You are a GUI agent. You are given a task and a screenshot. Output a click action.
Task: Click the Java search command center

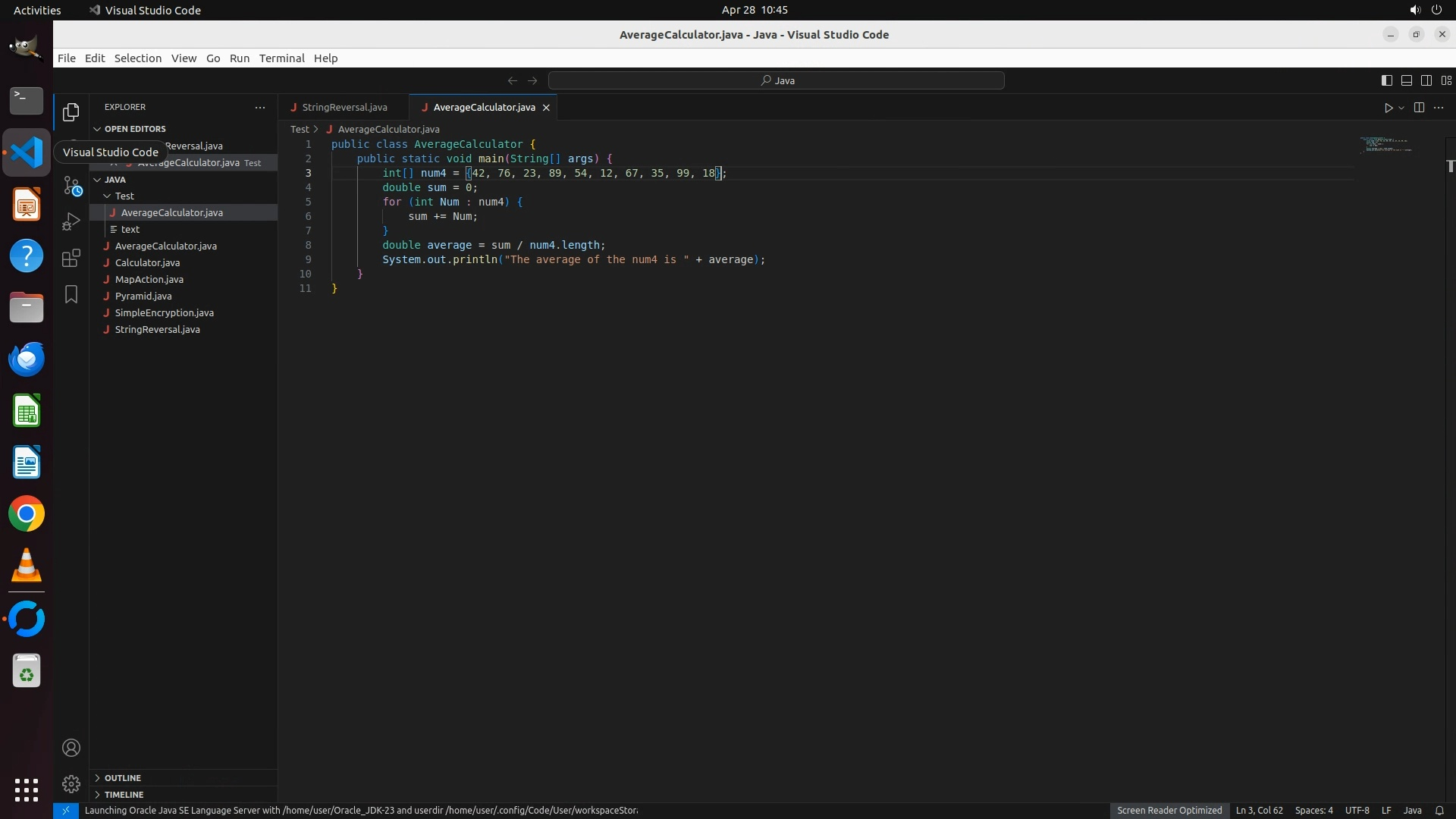pos(777,80)
